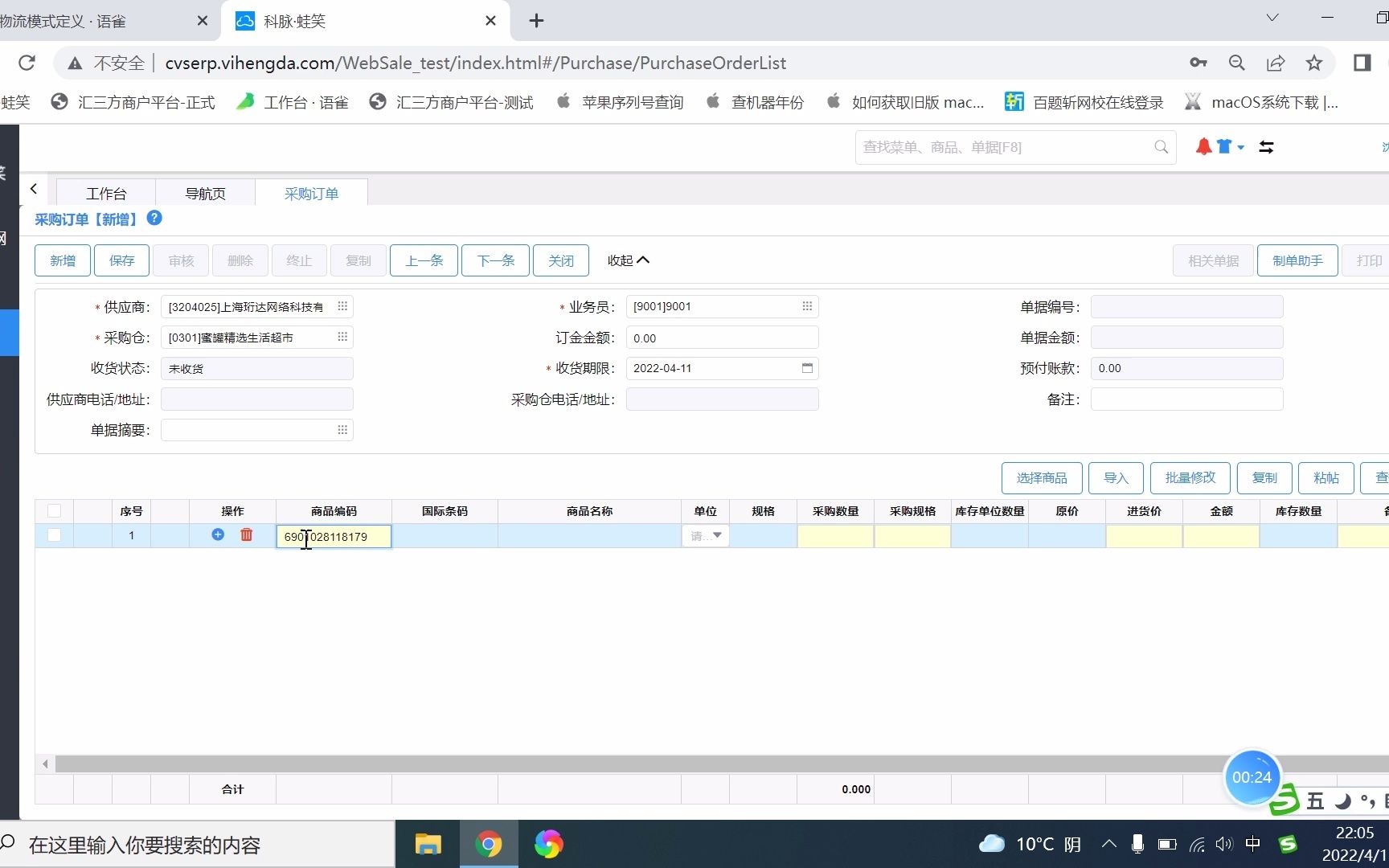Delete row 1 with trash icon
The image size is (1389, 868).
[247, 534]
